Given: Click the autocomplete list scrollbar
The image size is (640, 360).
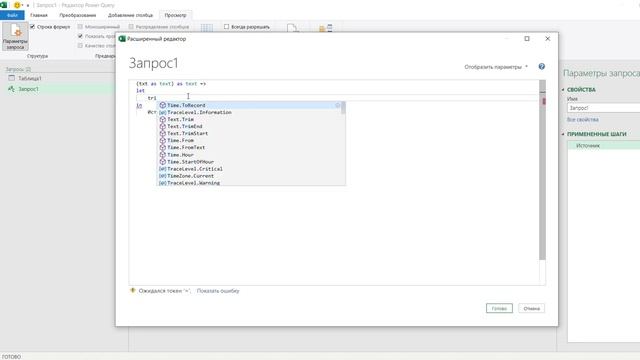Looking at the screenshot, I should (343, 108).
